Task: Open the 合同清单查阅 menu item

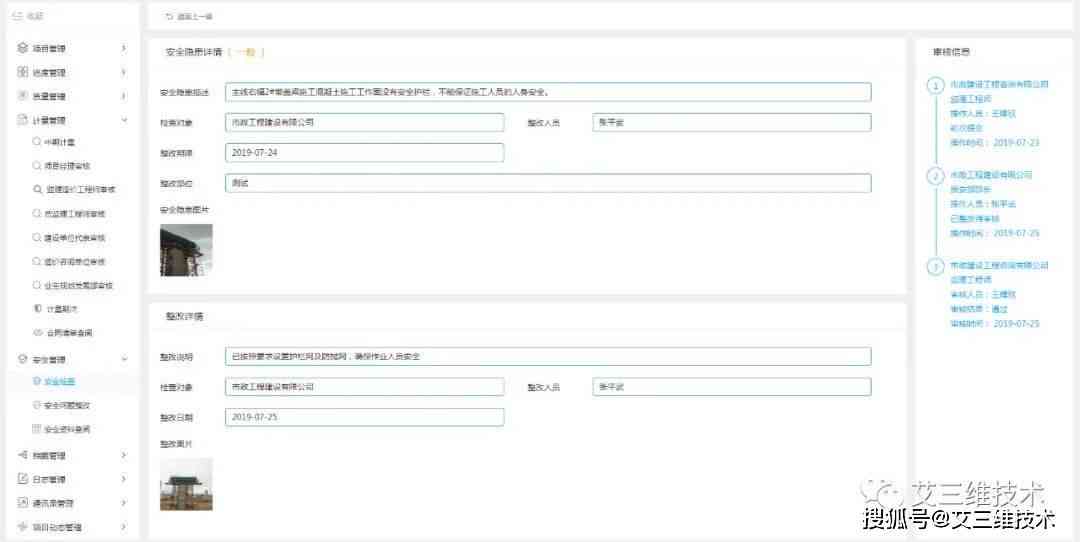Action: coord(72,333)
